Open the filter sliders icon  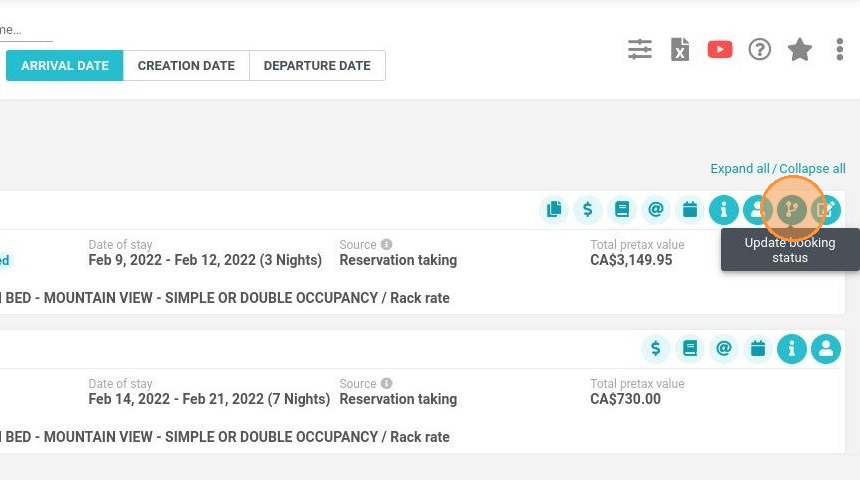tap(640, 49)
